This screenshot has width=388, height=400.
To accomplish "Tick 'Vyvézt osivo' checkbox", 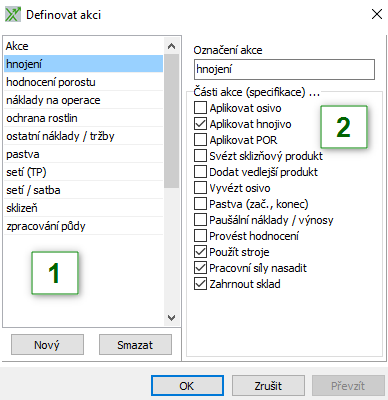I will [200, 188].
